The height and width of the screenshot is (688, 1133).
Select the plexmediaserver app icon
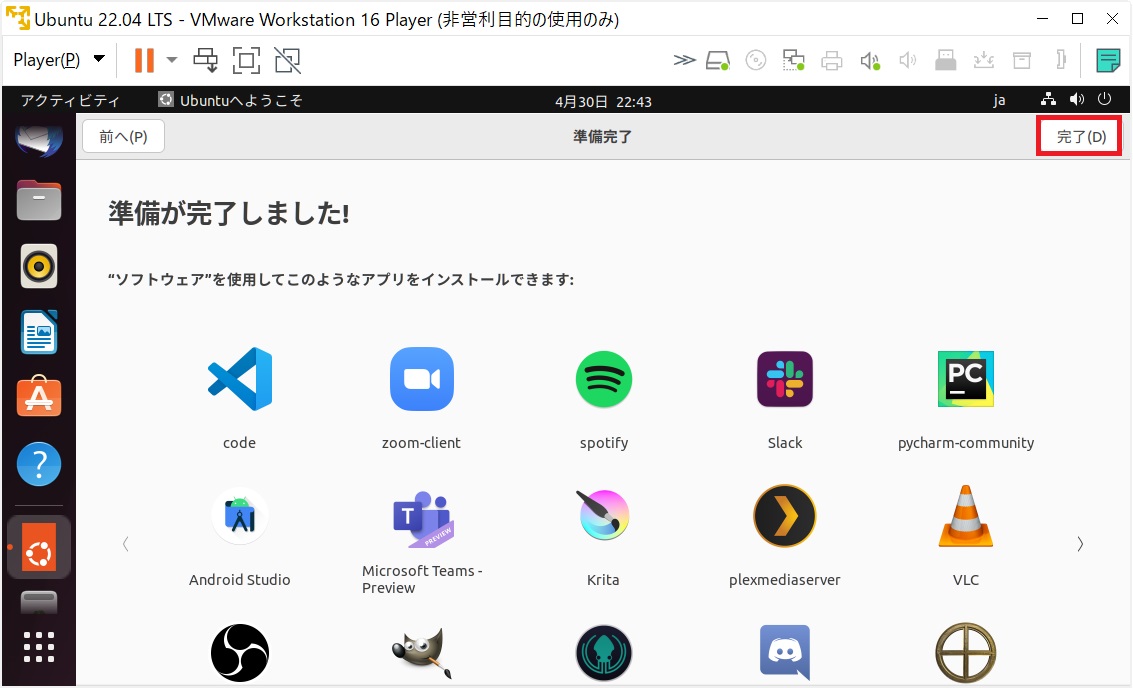click(x=785, y=516)
